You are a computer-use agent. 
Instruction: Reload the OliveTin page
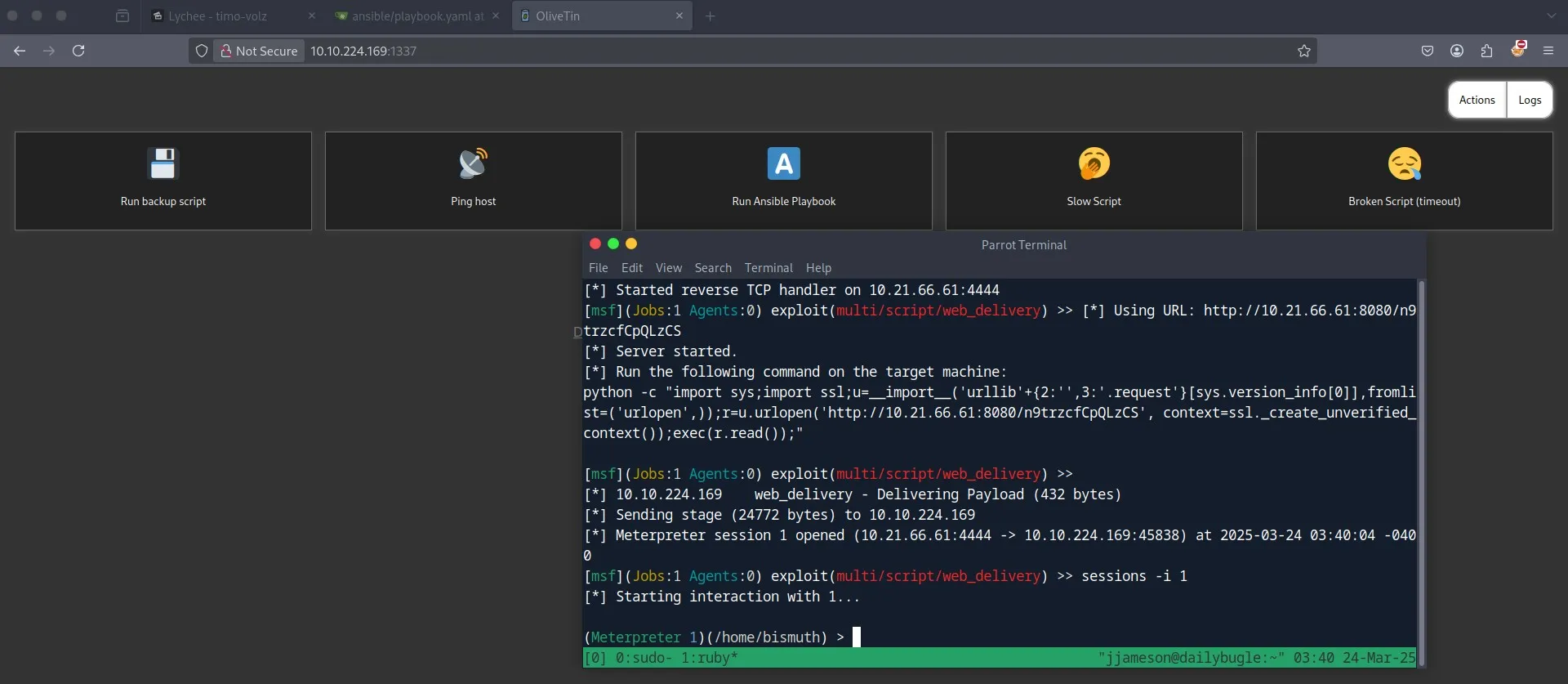coord(78,51)
